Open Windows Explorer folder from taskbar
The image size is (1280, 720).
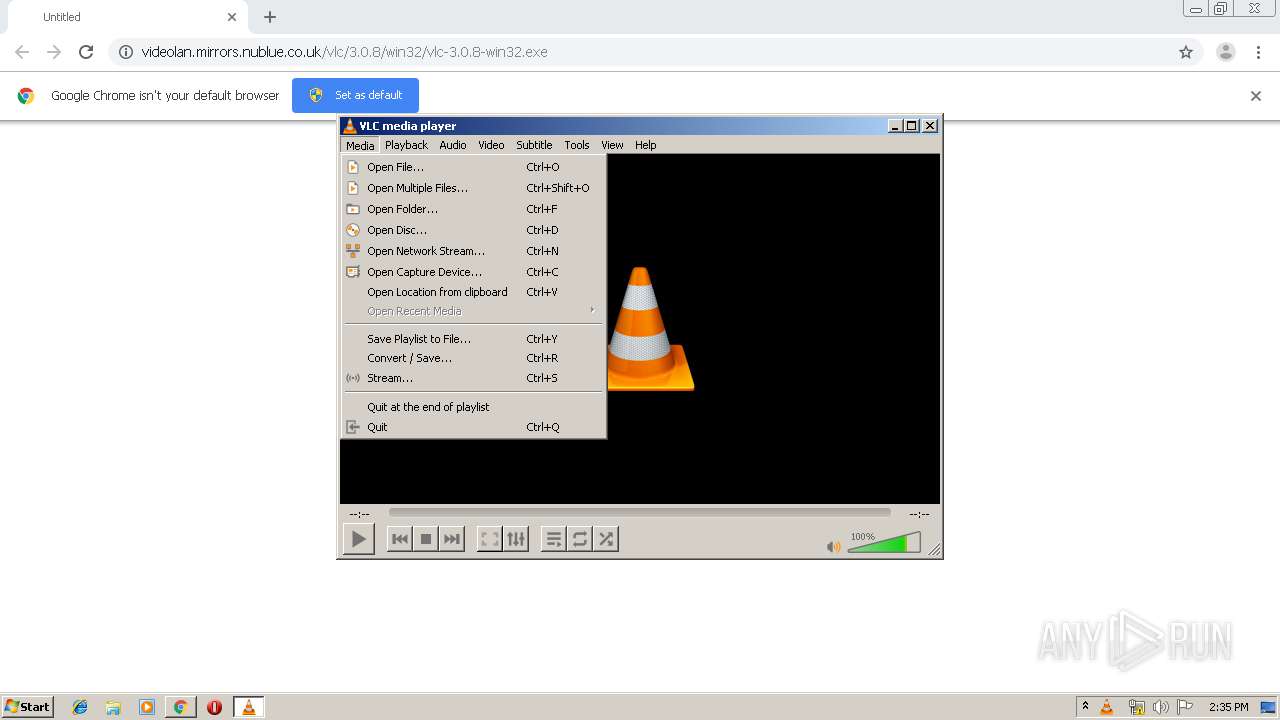point(113,707)
